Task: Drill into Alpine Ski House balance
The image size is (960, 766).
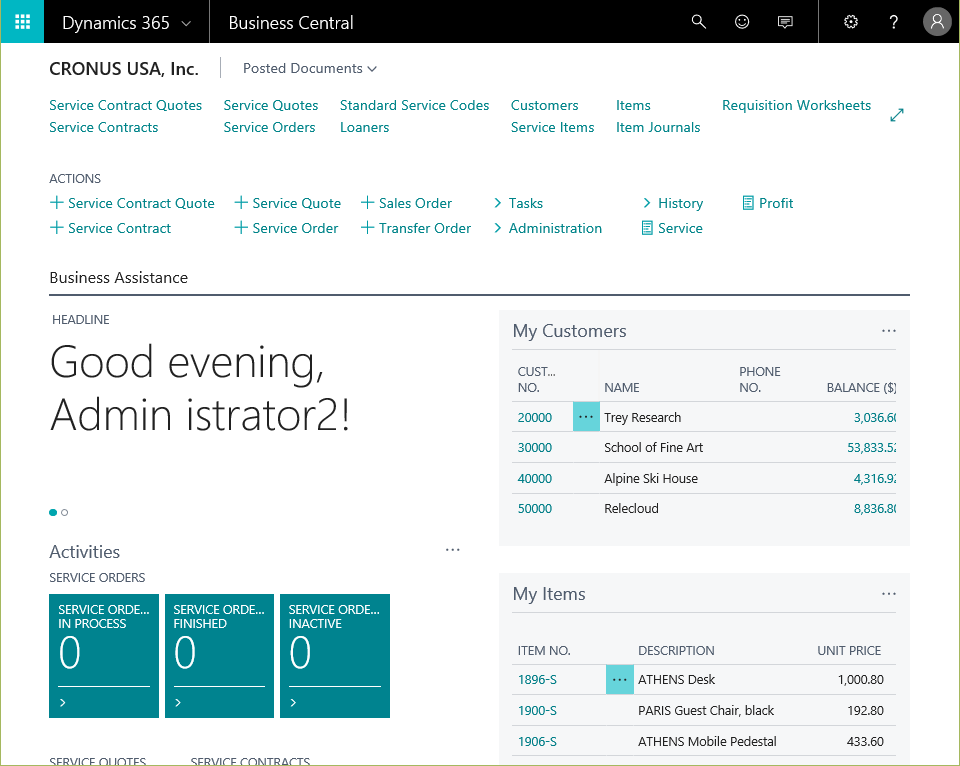Action: (875, 478)
